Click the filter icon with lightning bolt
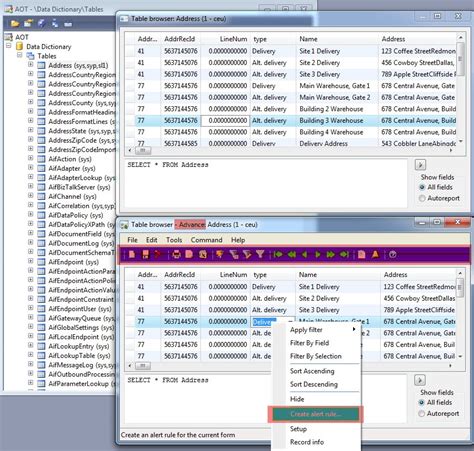The width and height of the screenshot is (474, 451). tap(220, 255)
